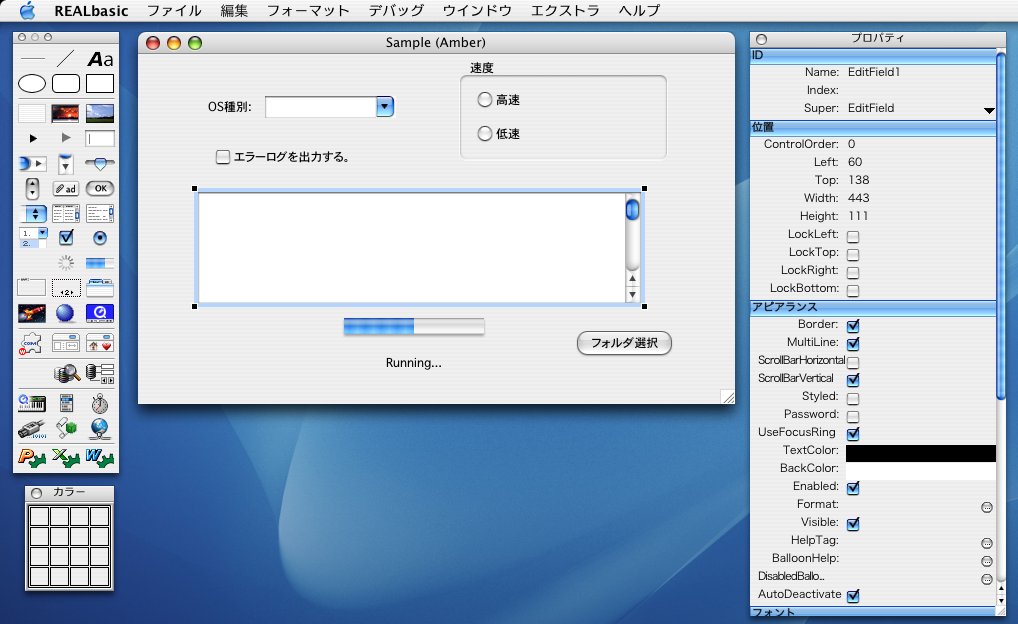The width and height of the screenshot is (1018, 624).
Task: Select the COM puzzle piece control
Action: (x=31, y=343)
